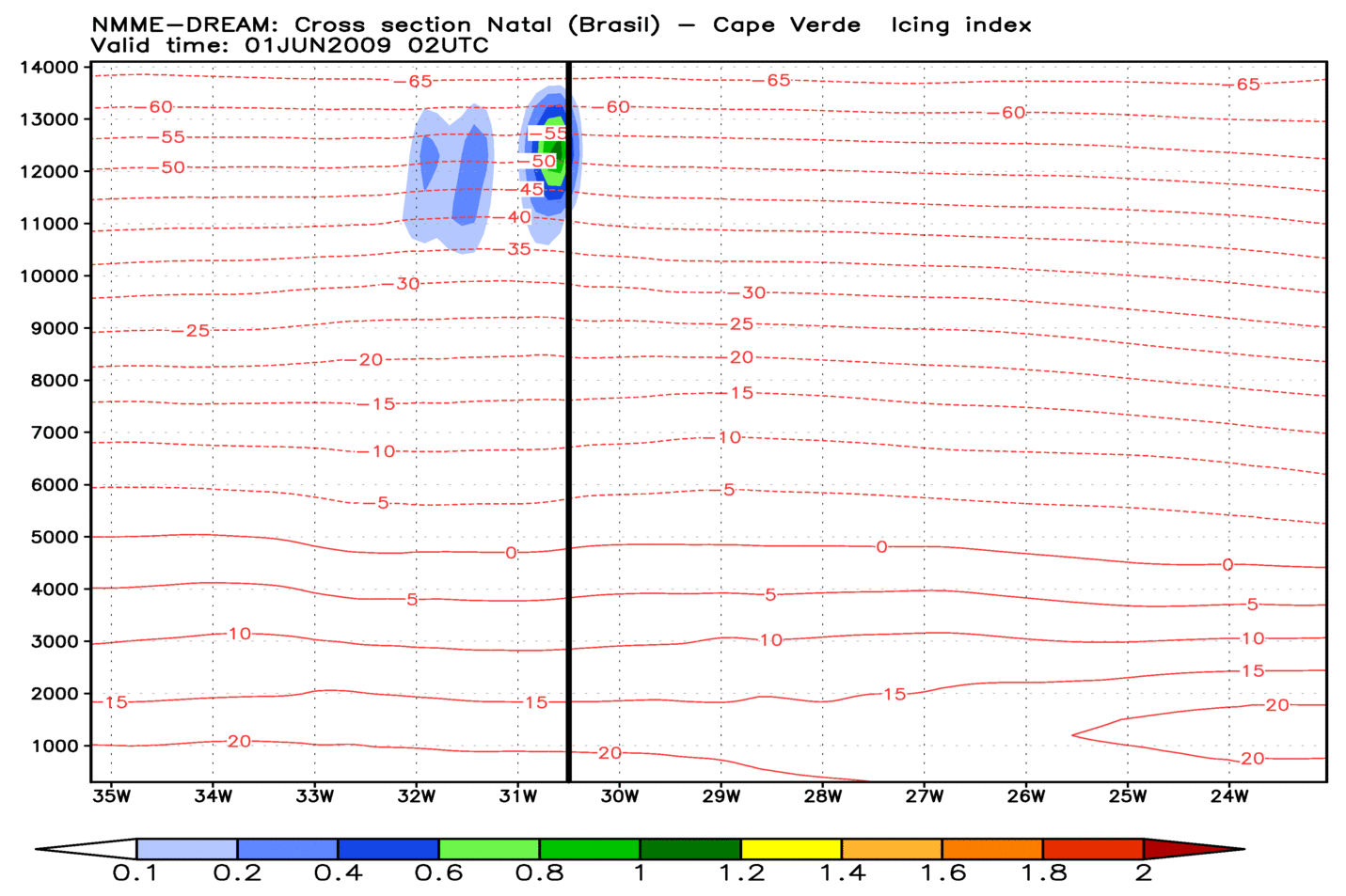The image size is (1346, 896).
Task: Click the 6000 altitude axis label
Action: (55, 485)
